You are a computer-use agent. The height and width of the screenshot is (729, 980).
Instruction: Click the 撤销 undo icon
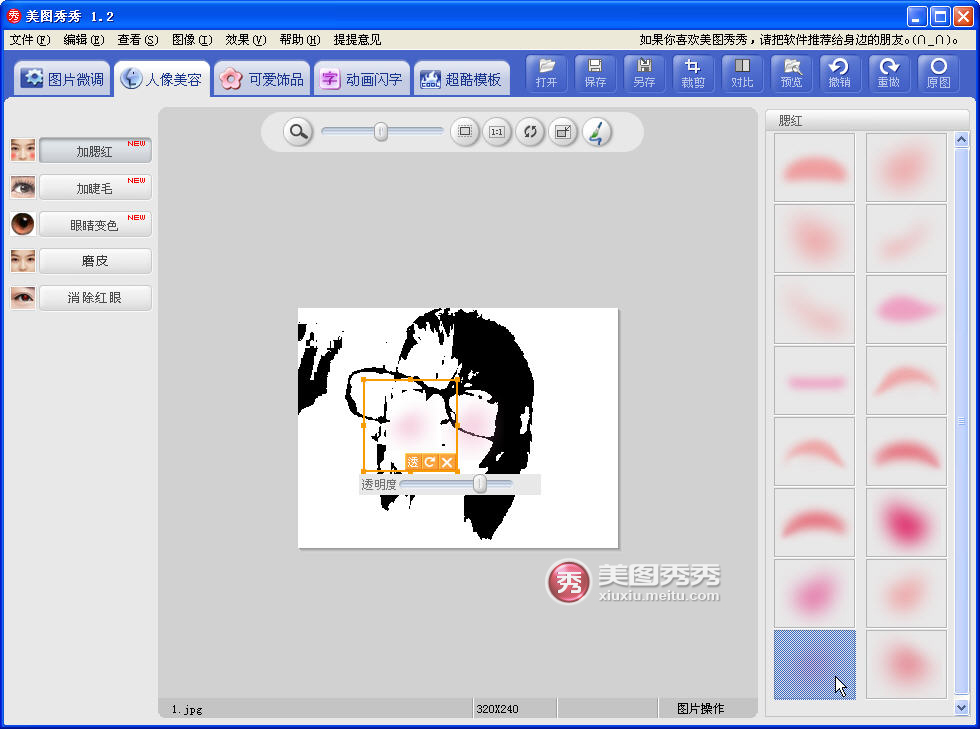click(x=840, y=73)
